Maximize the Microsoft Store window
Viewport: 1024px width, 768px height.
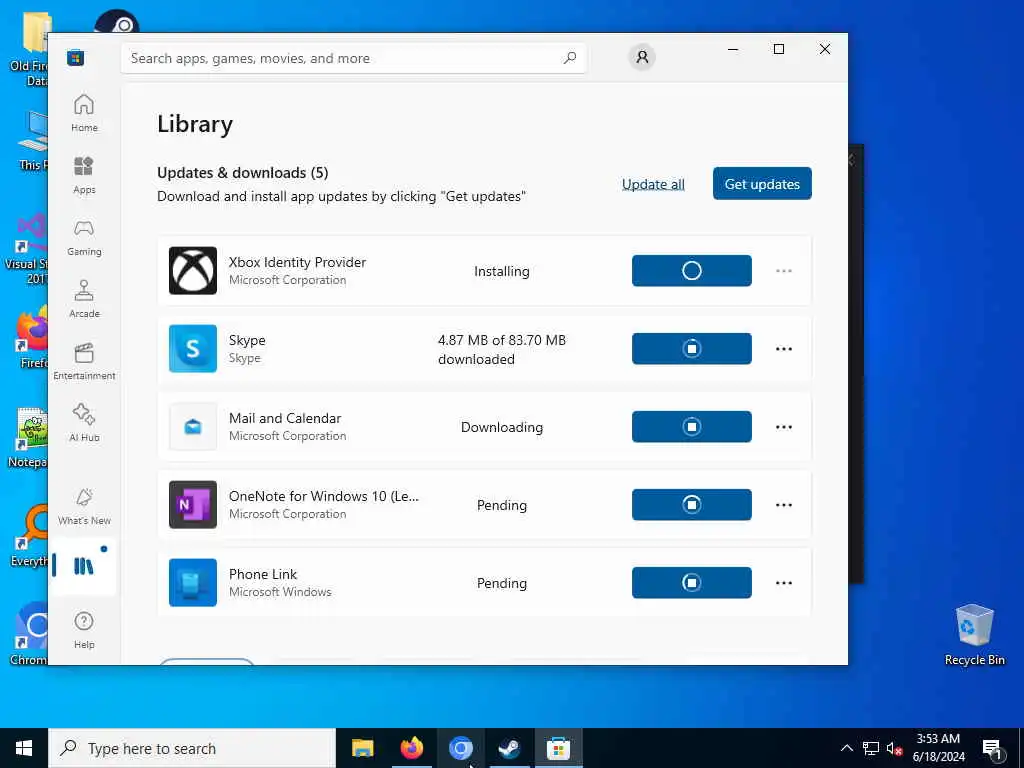click(x=779, y=50)
